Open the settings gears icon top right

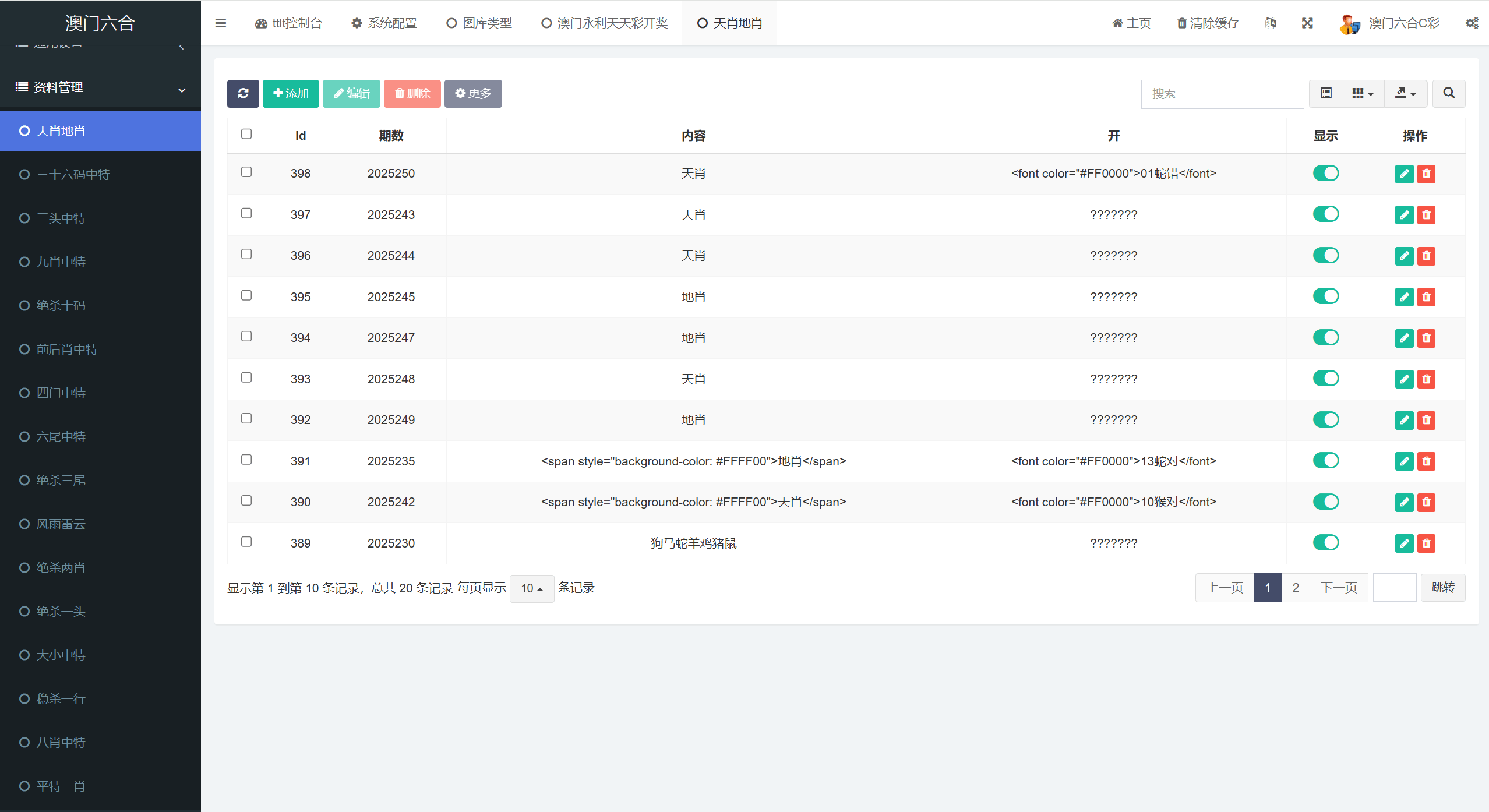pyautogui.click(x=1472, y=23)
